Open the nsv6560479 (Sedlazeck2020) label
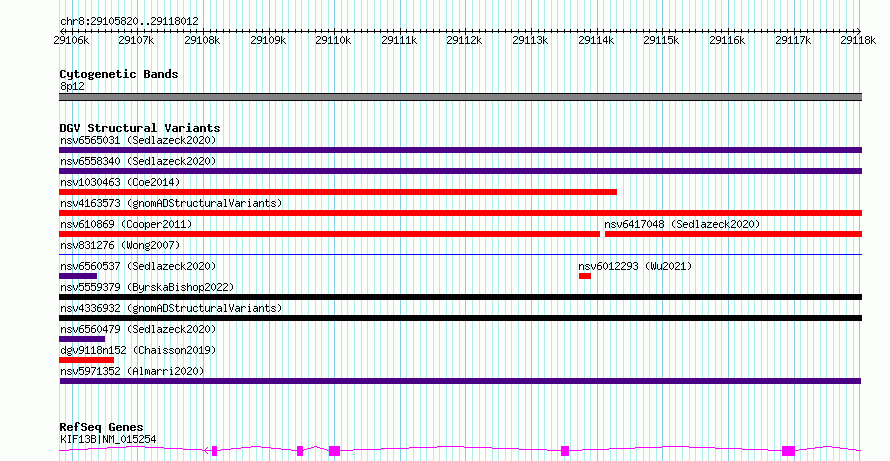The image size is (890, 461). tap(138, 329)
